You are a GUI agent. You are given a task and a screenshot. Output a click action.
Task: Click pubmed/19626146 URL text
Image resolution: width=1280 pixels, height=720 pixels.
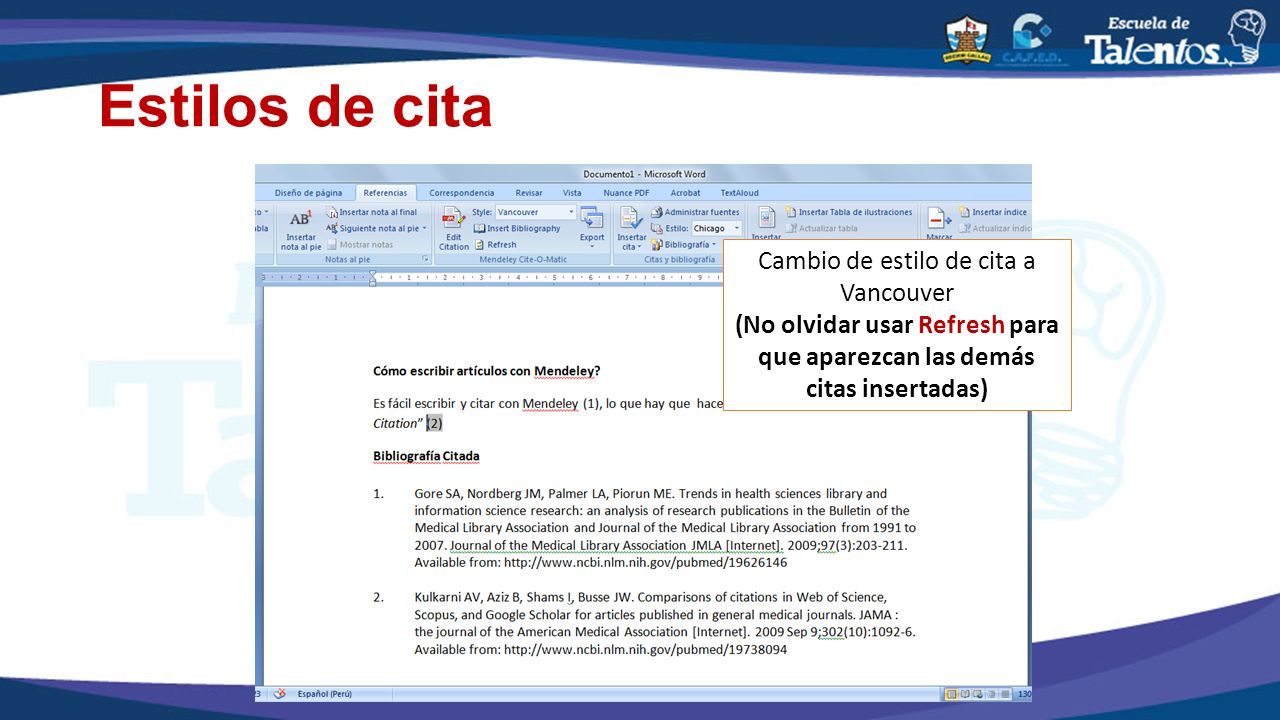[x=645, y=563]
